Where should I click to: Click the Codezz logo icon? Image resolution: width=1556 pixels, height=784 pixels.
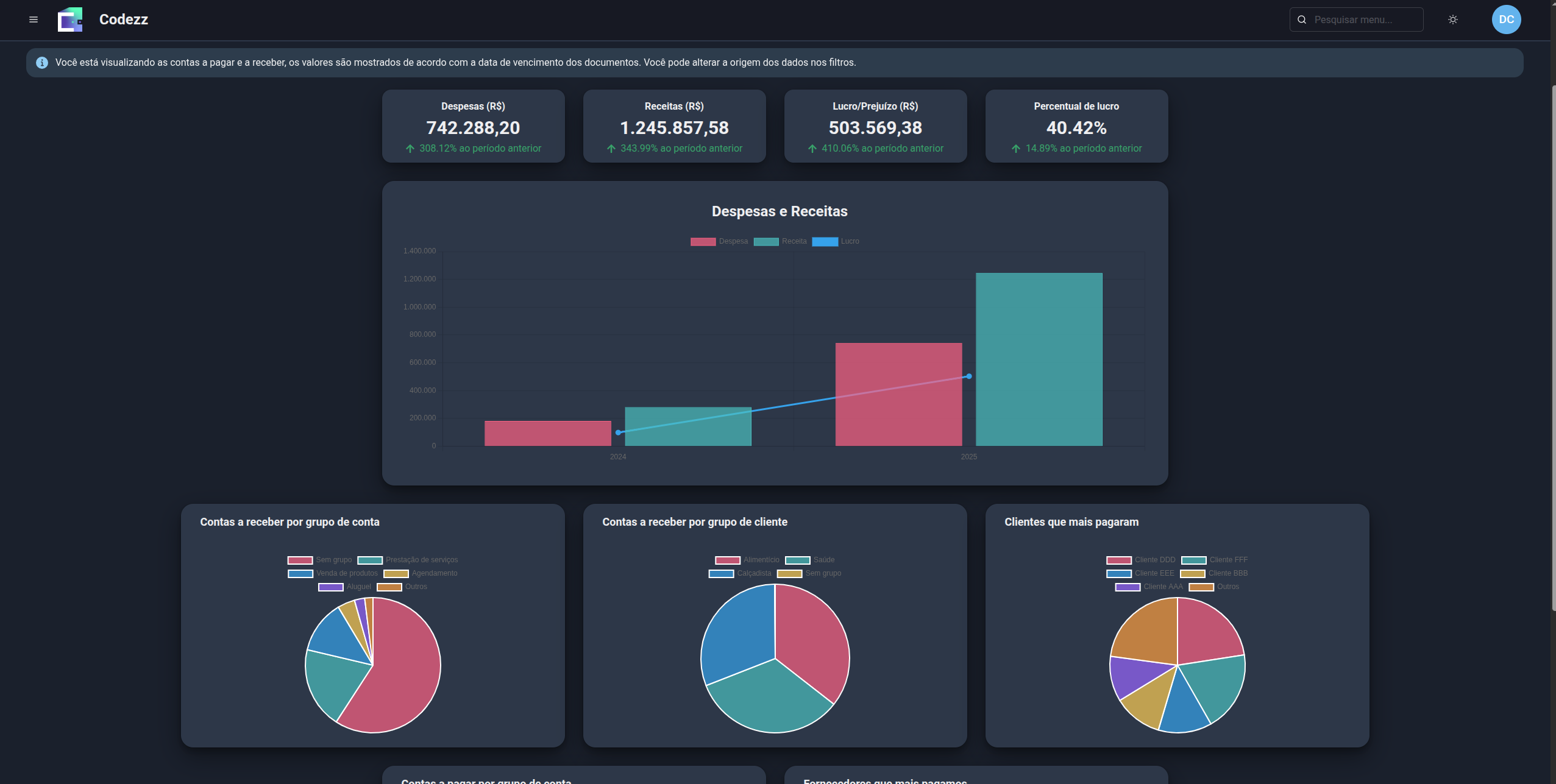click(x=70, y=19)
